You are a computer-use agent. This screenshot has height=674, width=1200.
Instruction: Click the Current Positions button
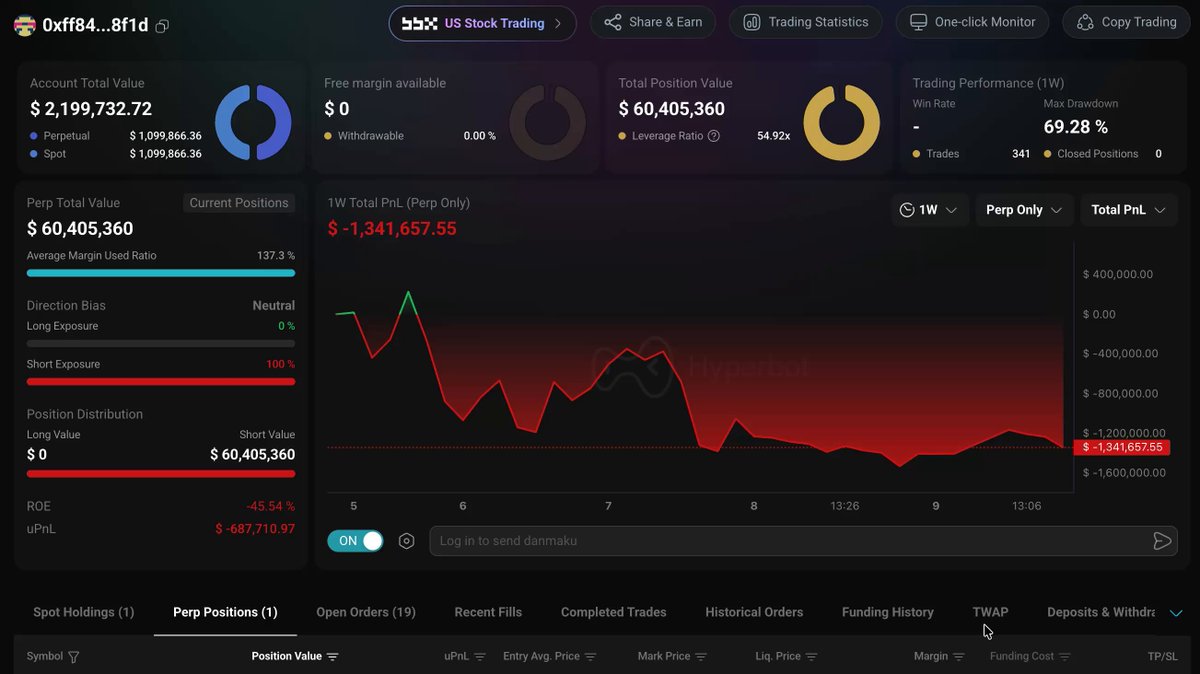point(239,203)
